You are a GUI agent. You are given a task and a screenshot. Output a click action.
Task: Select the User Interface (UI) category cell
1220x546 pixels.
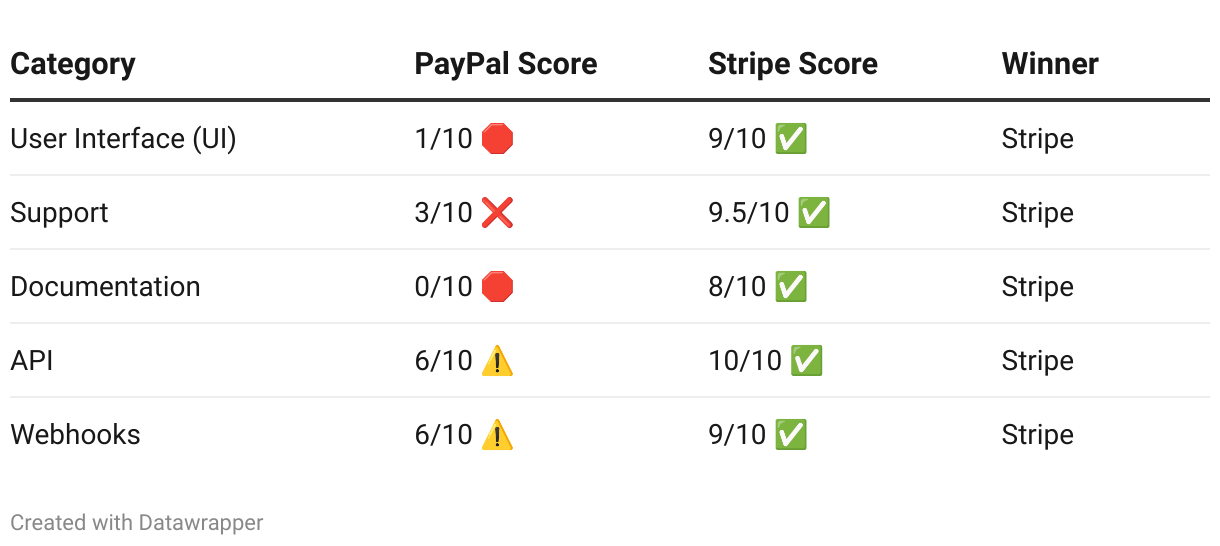coord(123,139)
